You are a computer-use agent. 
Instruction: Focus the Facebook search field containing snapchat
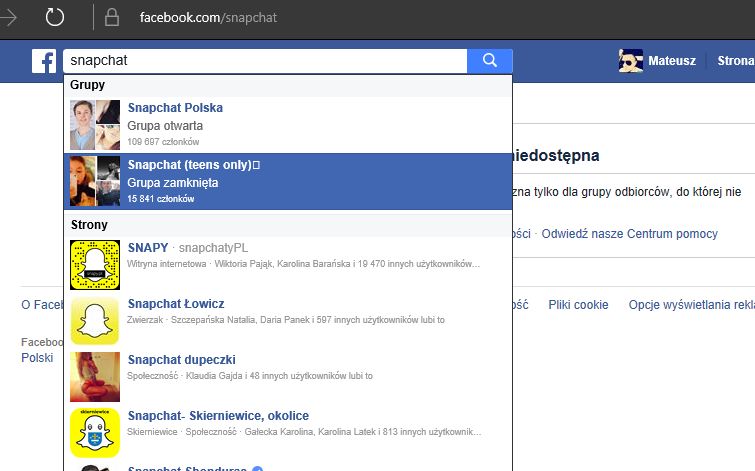click(265, 61)
